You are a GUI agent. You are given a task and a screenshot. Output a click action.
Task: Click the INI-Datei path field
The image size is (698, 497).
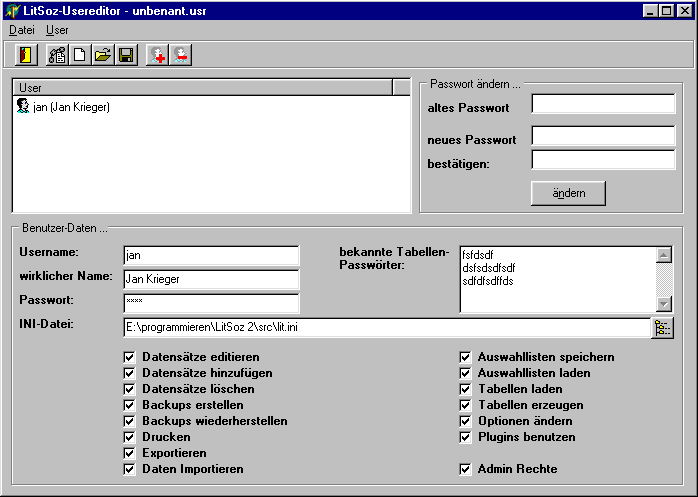(387, 328)
